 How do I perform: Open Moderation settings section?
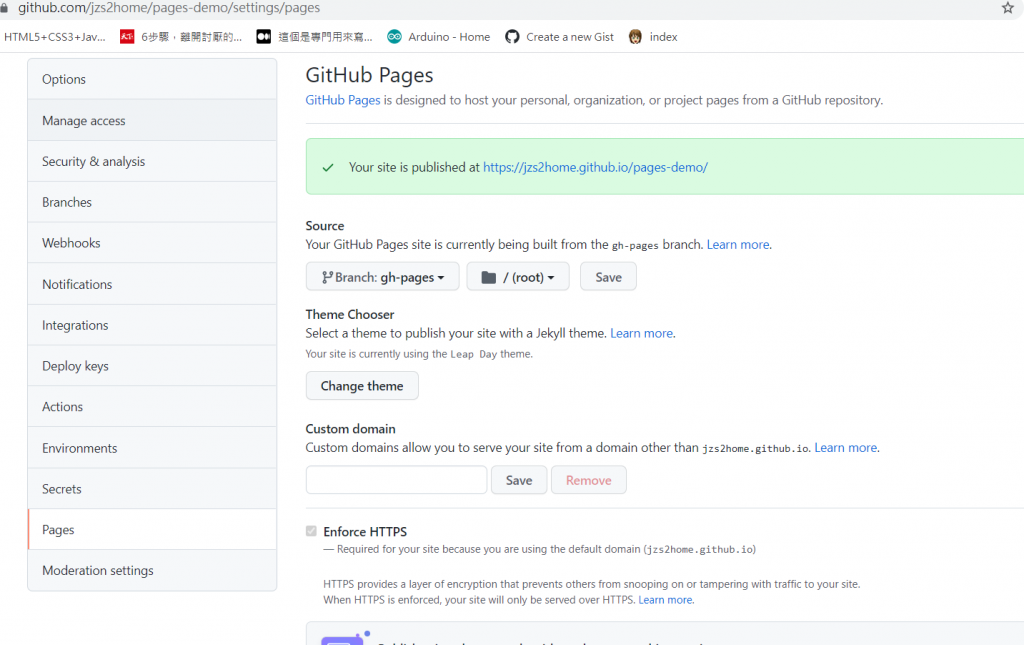coord(152,570)
